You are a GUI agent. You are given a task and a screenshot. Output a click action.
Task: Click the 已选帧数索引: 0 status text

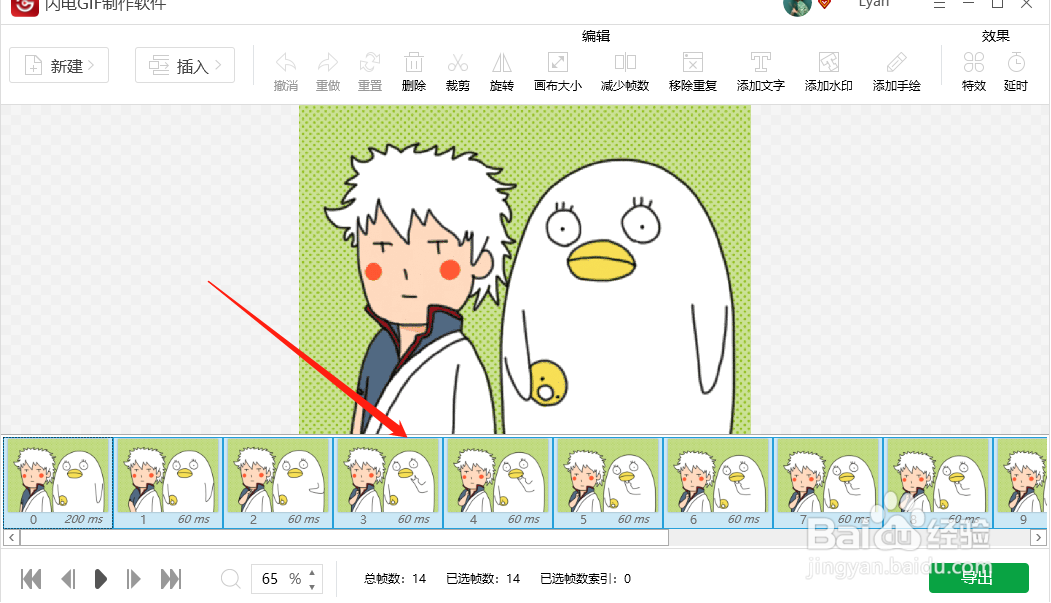[x=585, y=579]
